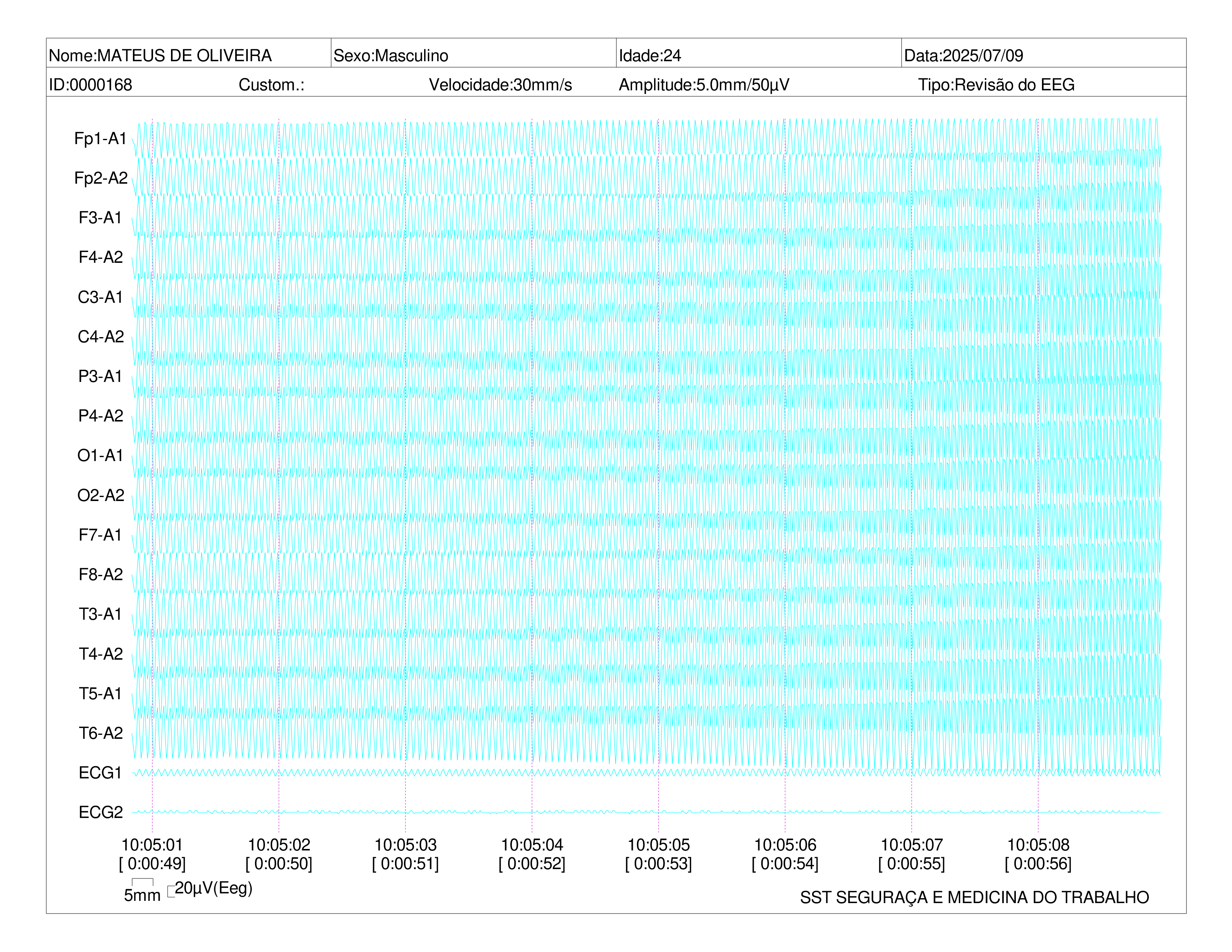Select the elapsed time [0:00:50]
Viewport: 1232px width, 952px height.
(279, 864)
